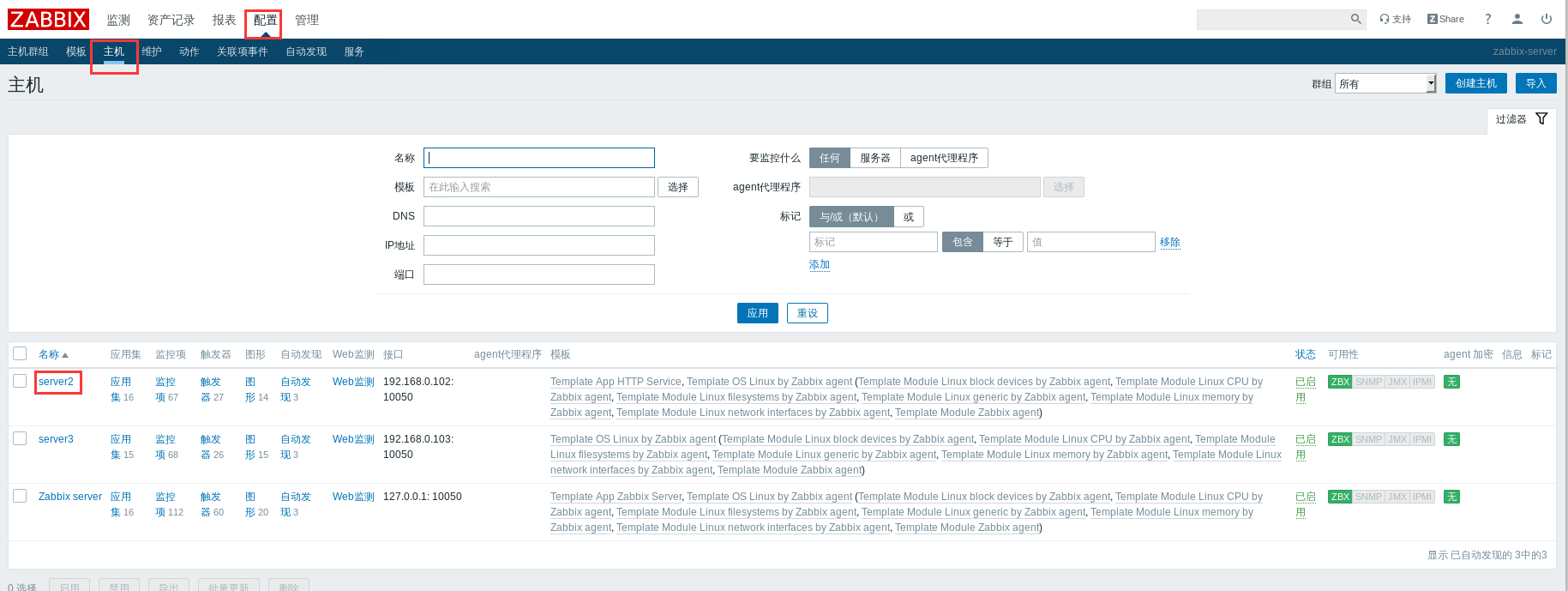Tick the checkbox for Zabbix server

(20, 496)
